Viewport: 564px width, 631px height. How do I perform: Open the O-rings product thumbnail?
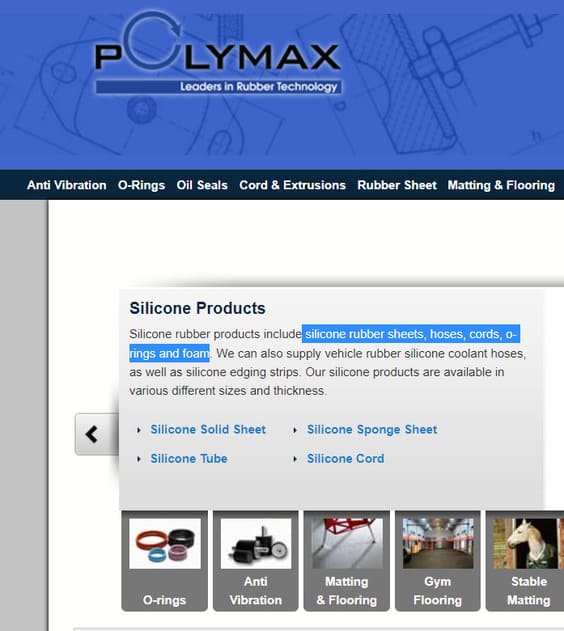[165, 561]
